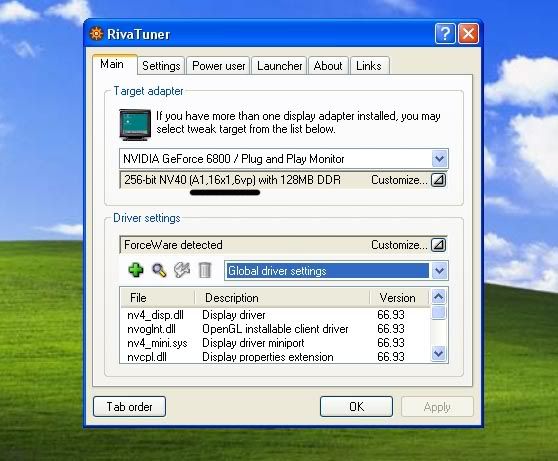The image size is (558, 461).
Task: Open the Power user tab
Action: [219, 66]
